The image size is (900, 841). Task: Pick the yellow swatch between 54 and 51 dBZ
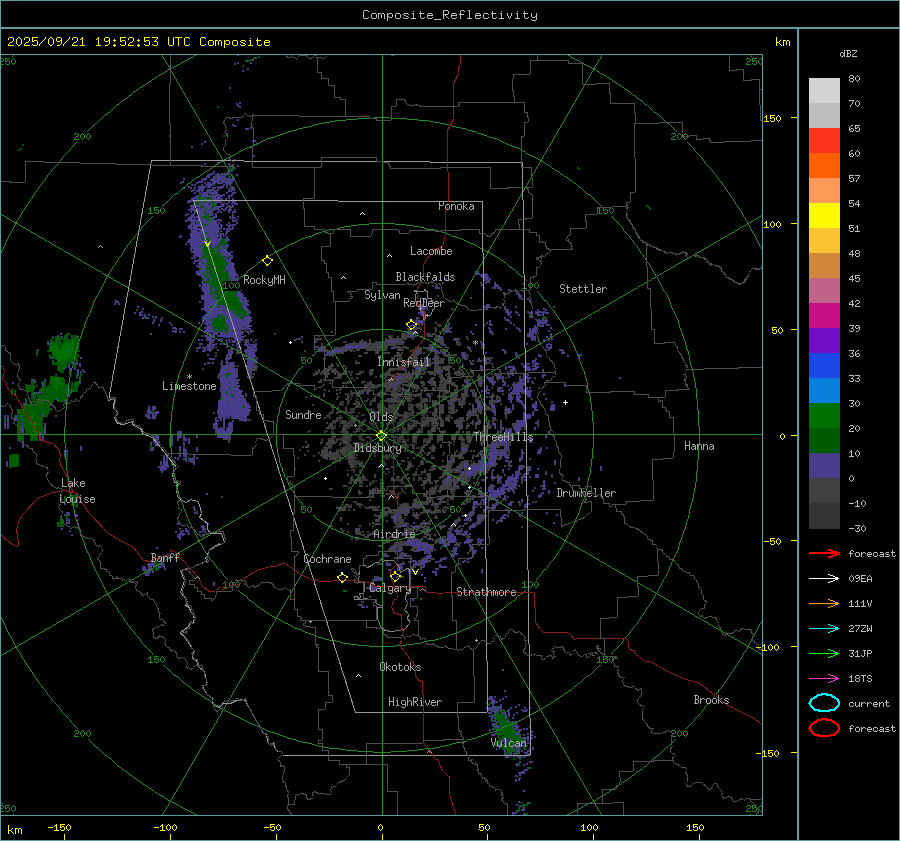(824, 216)
